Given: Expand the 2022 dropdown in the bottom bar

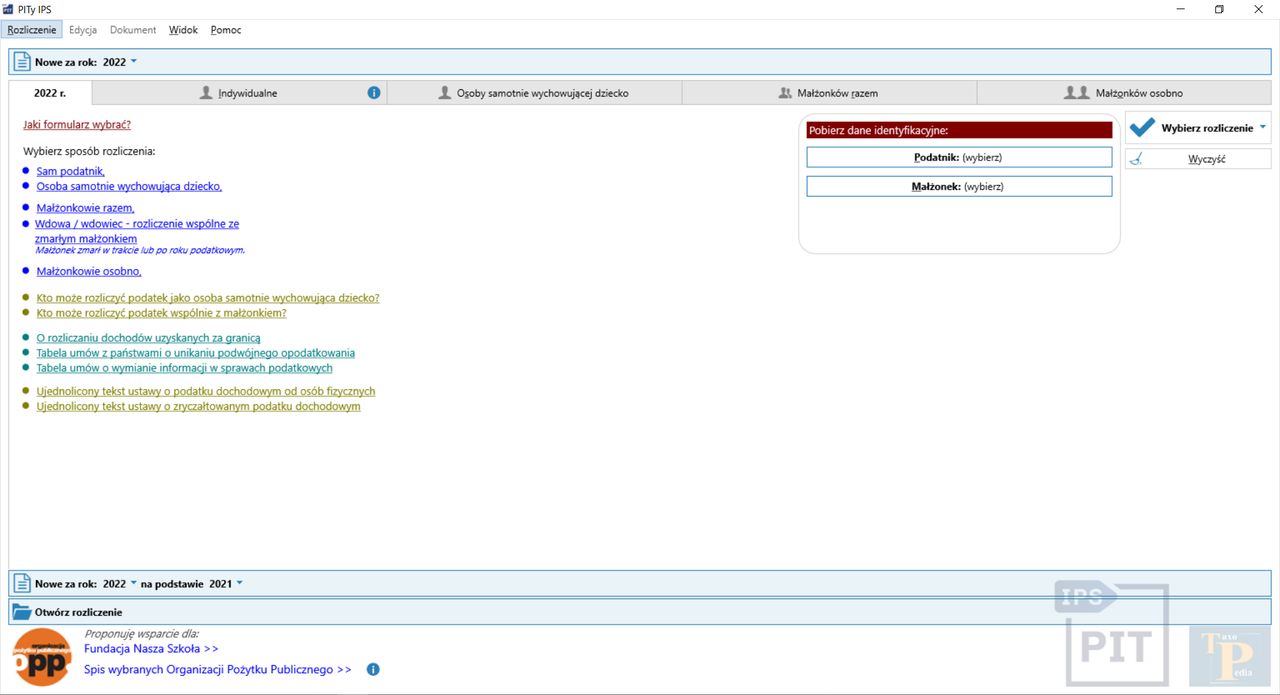Looking at the screenshot, I should coord(134,583).
